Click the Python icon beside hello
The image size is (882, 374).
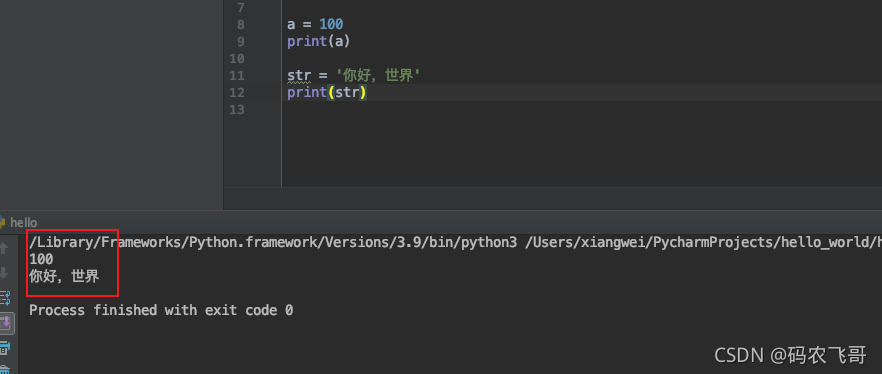pos(2,223)
